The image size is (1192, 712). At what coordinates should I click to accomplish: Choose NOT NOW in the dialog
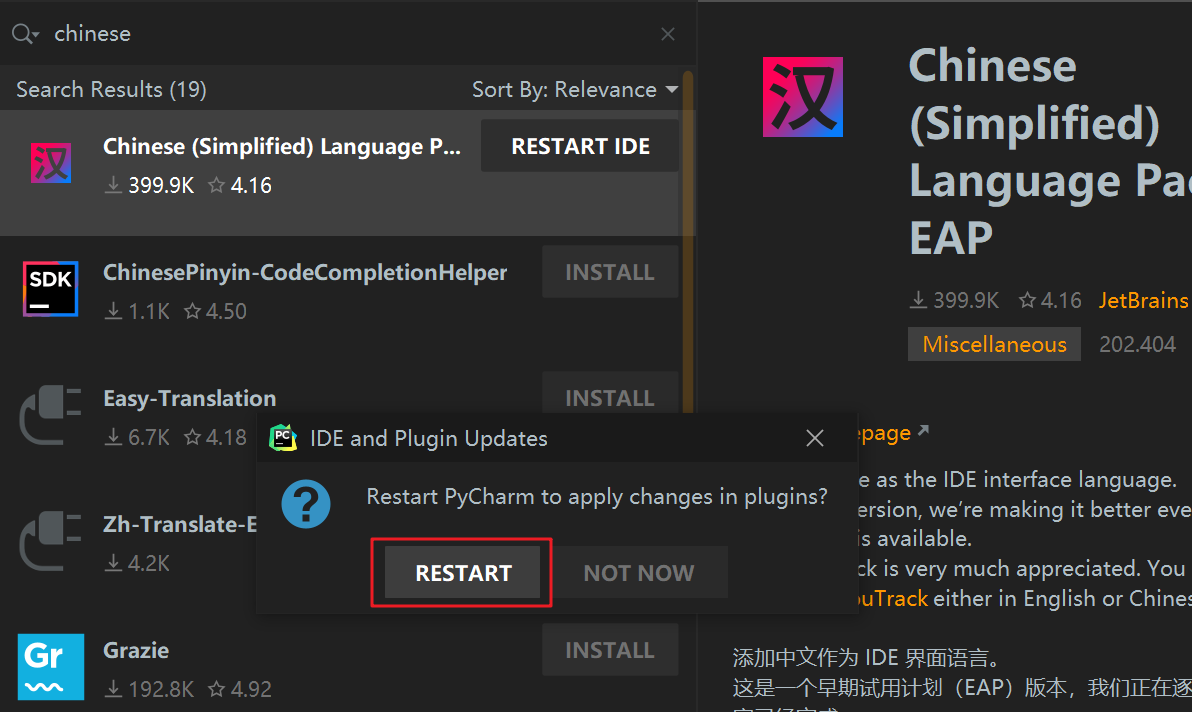639,573
